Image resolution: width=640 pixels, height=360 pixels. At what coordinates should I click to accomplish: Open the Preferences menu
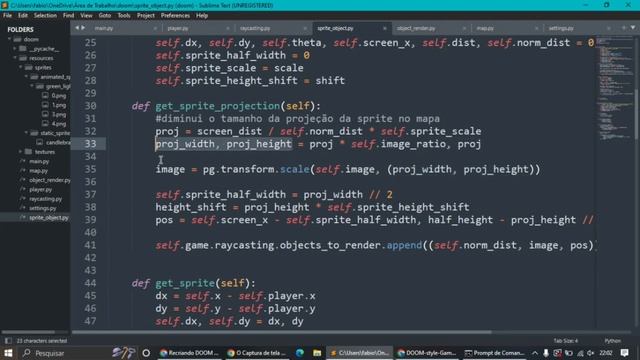175,16
